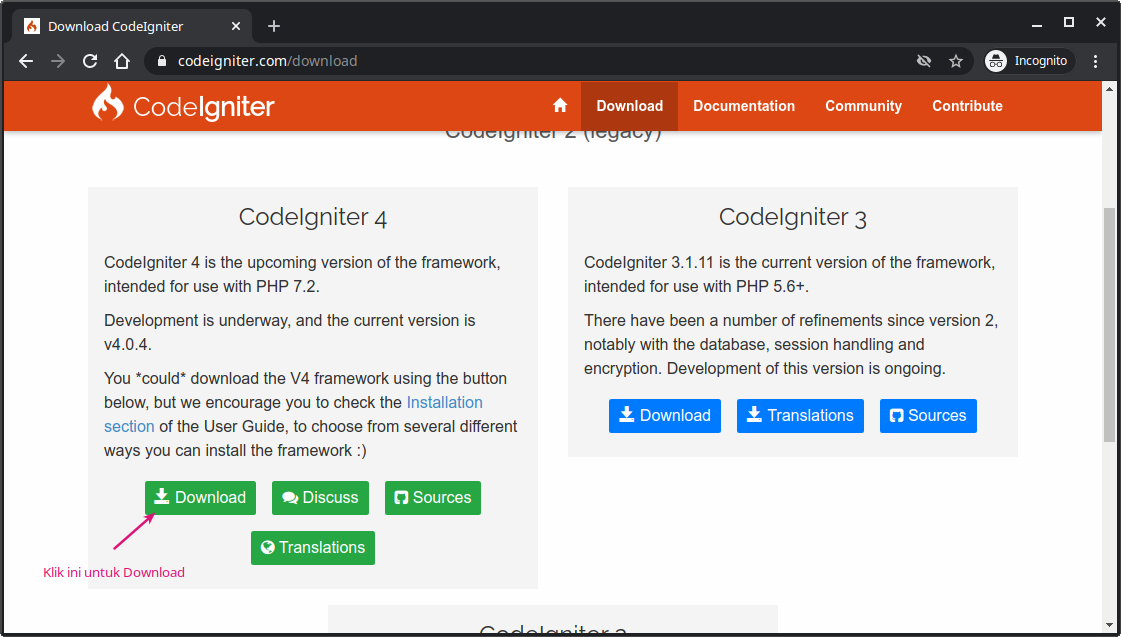The height and width of the screenshot is (637, 1121).
Task: Download CodeIgniter 3 with its Download button
Action: pos(664,415)
